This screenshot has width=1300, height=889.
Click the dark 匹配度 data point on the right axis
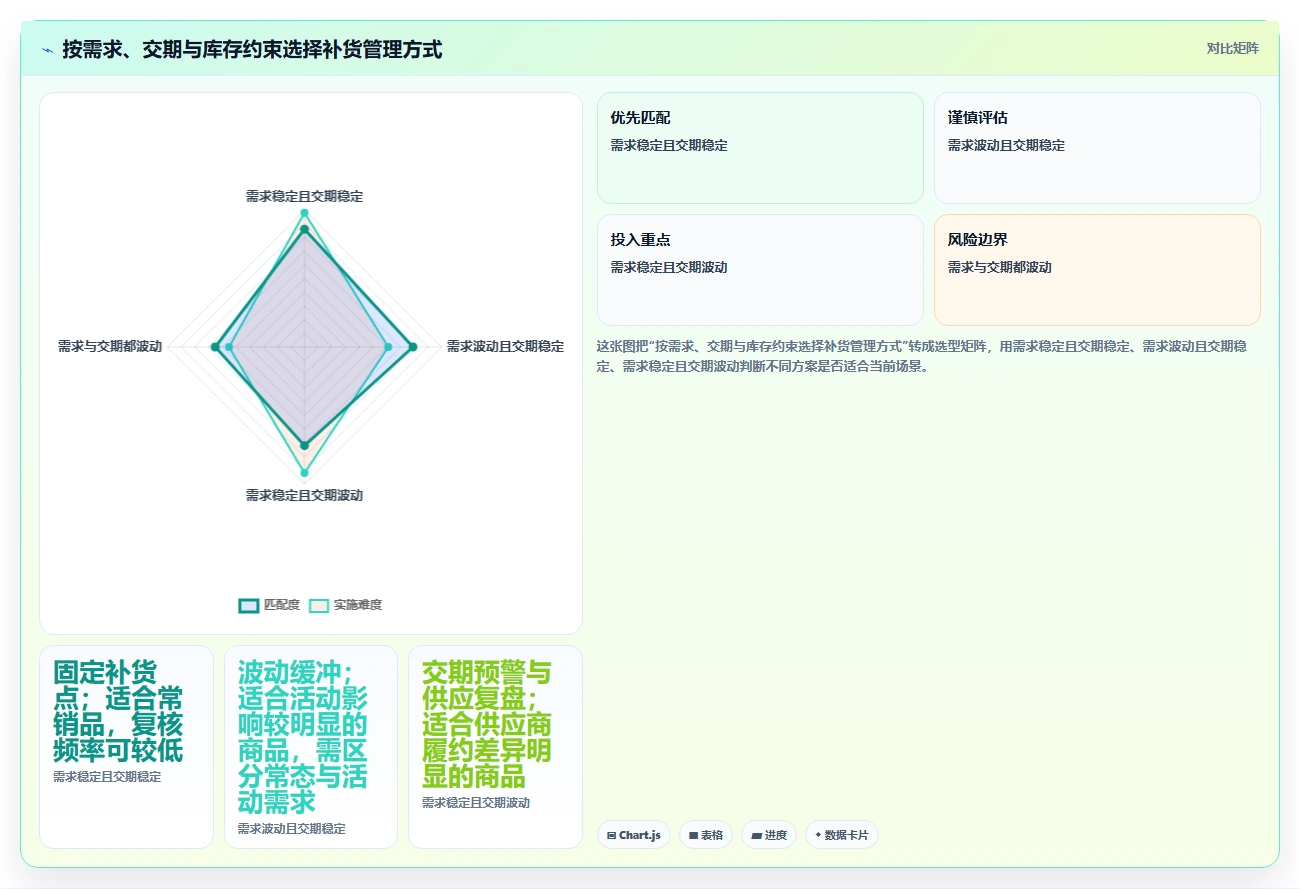tap(413, 347)
